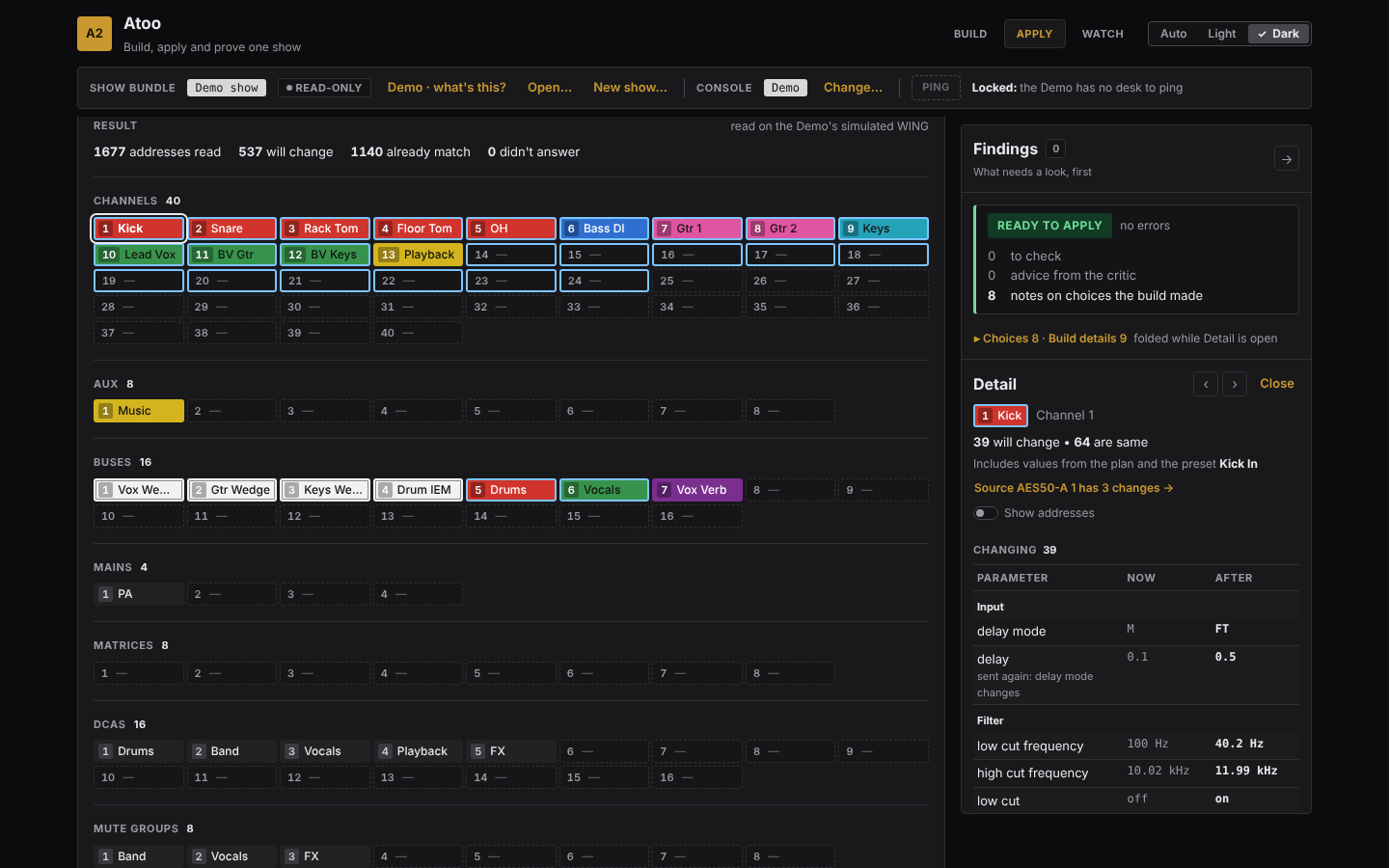
Task: Follow 'Source AES50-A 1 has 3 changes' link
Action: tap(1074, 488)
